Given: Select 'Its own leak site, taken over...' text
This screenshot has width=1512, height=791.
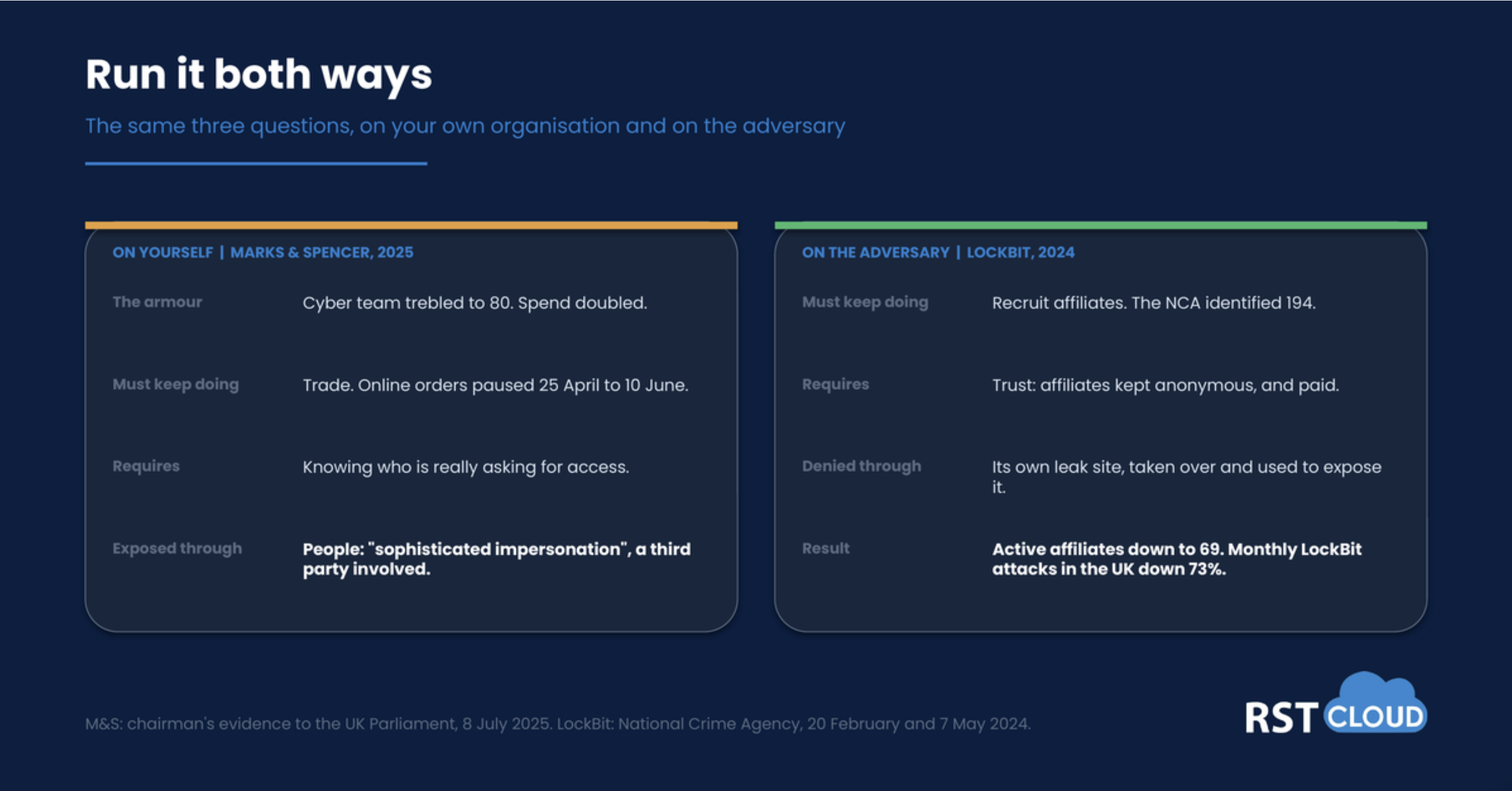Looking at the screenshot, I should pos(1187,476).
